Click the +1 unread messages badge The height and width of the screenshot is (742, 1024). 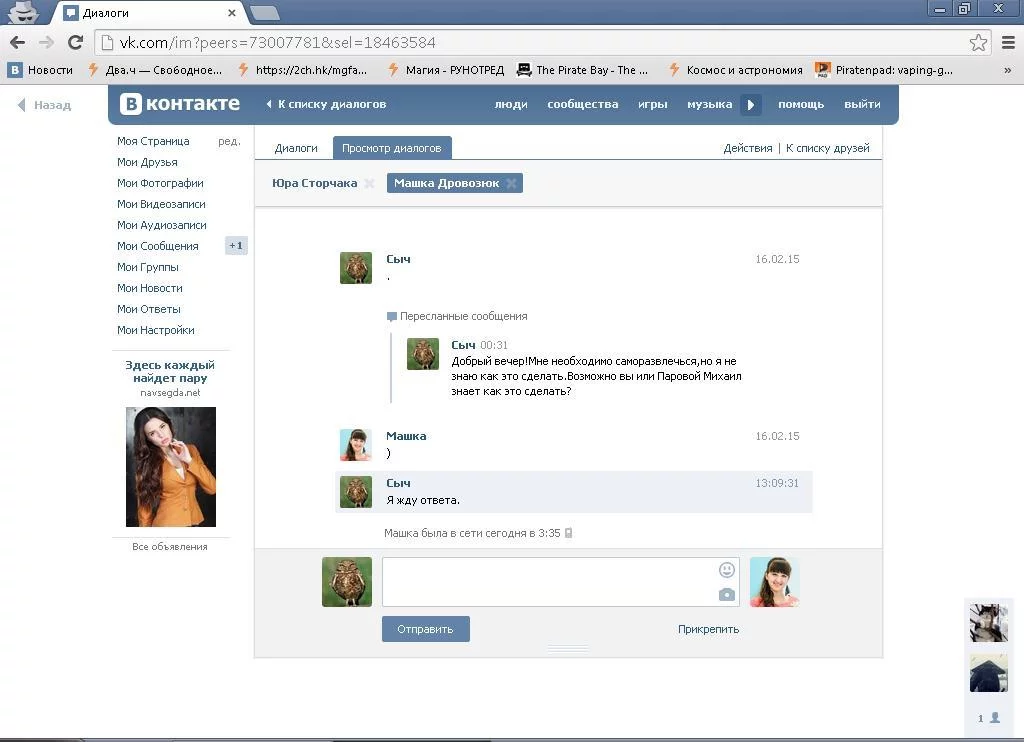236,246
